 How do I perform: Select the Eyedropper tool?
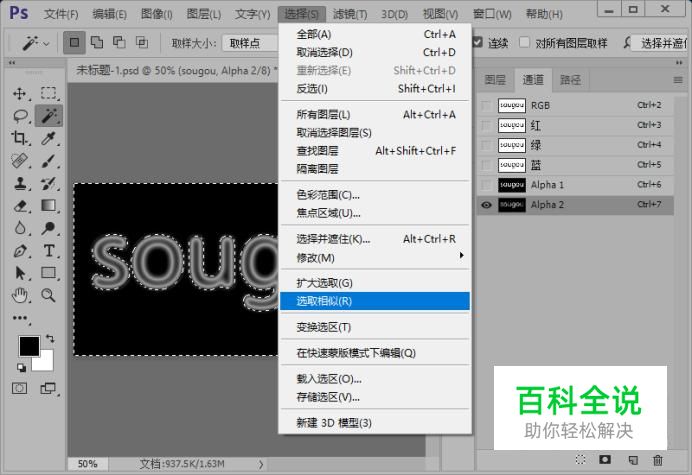tap(48, 138)
